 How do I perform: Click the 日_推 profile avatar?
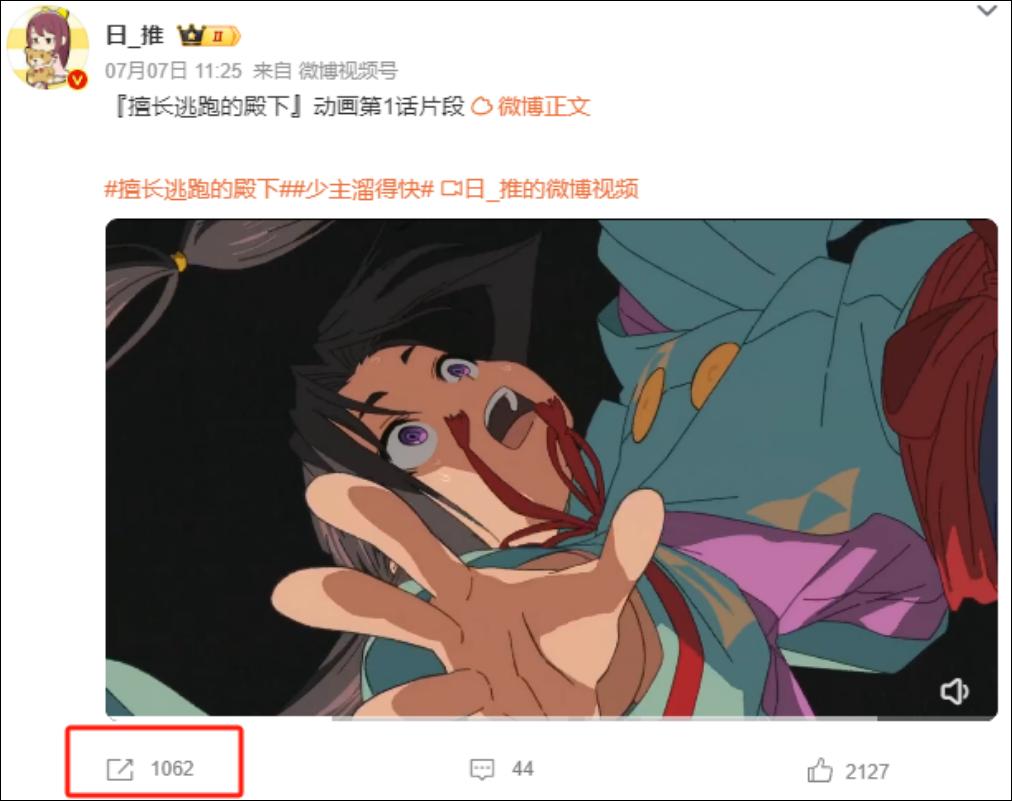[x=47, y=47]
